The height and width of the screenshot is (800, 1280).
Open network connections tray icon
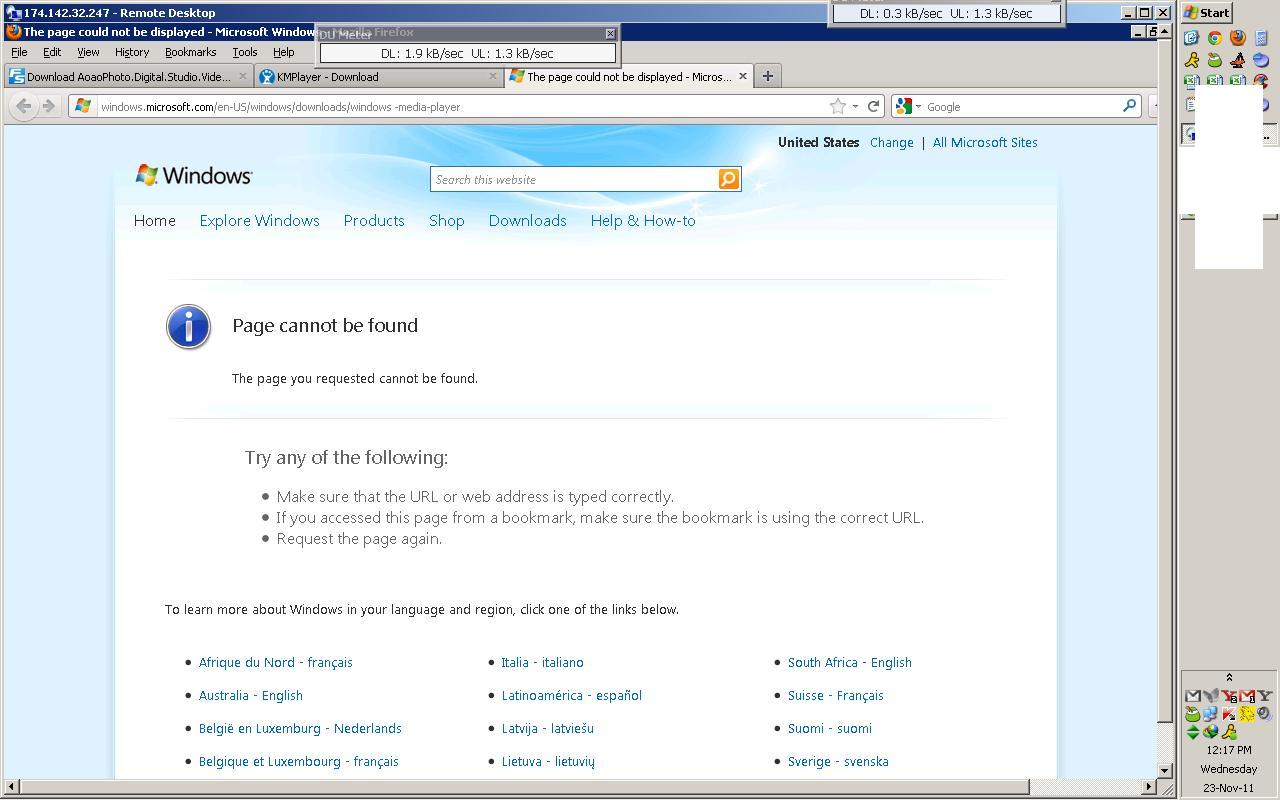coord(1210,714)
